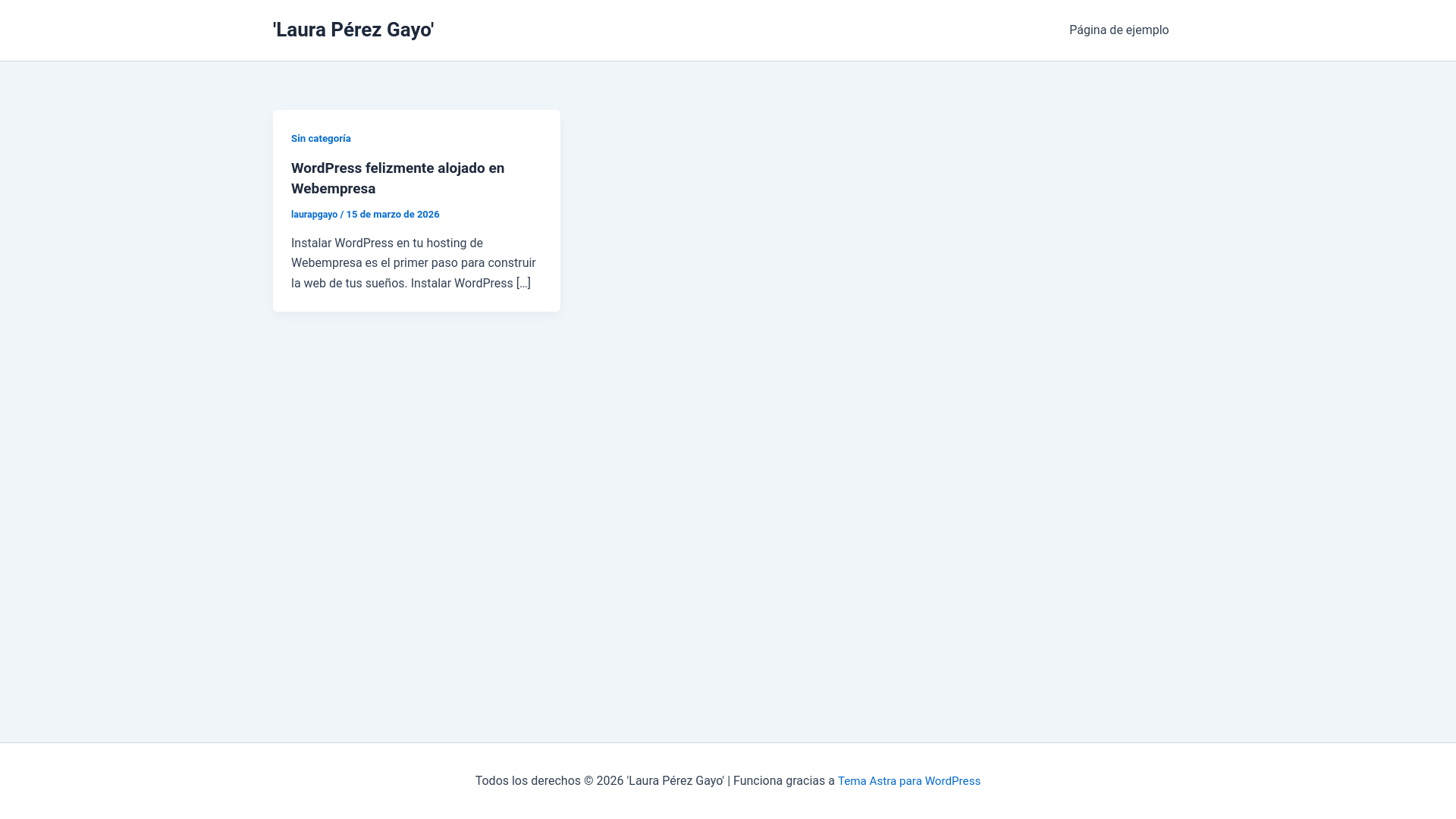Click the slash separator between author and date
This screenshot has width=1456, height=819.
coord(342,215)
